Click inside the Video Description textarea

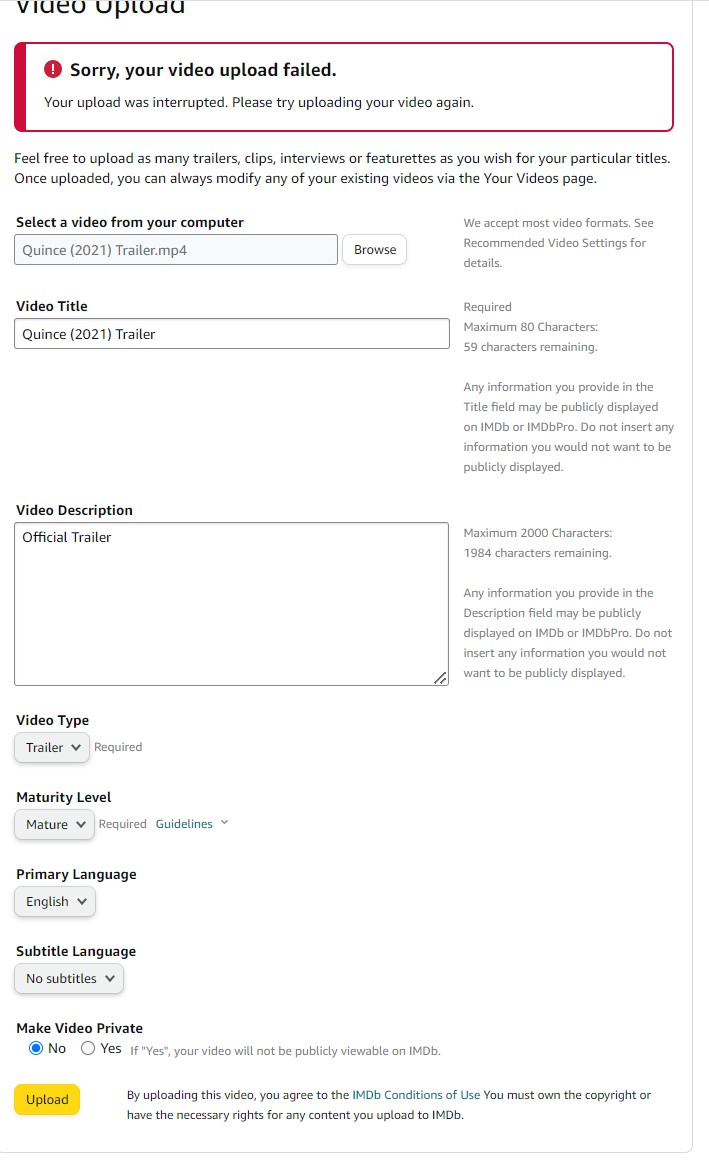coord(232,604)
